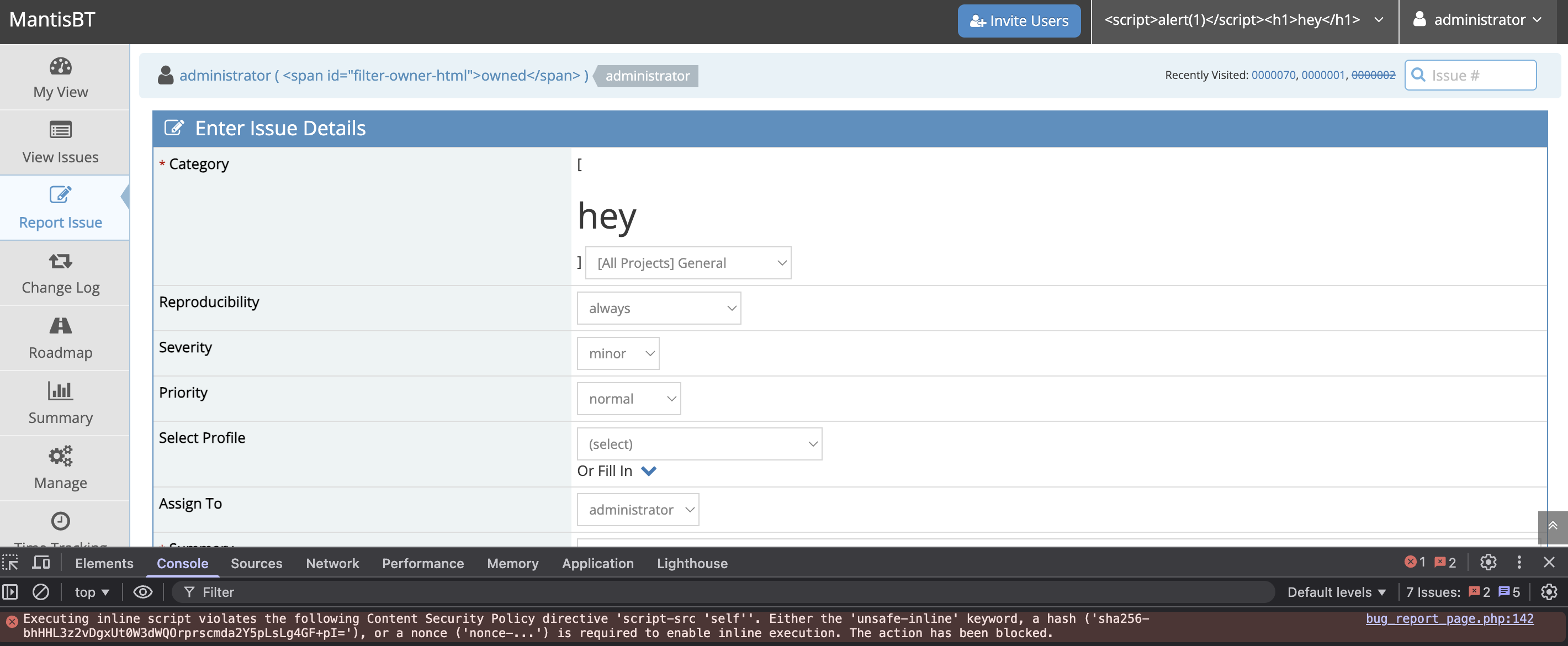The width and height of the screenshot is (1568, 646).
Task: Select the Report Issue edit icon
Action: pyautogui.click(x=60, y=195)
